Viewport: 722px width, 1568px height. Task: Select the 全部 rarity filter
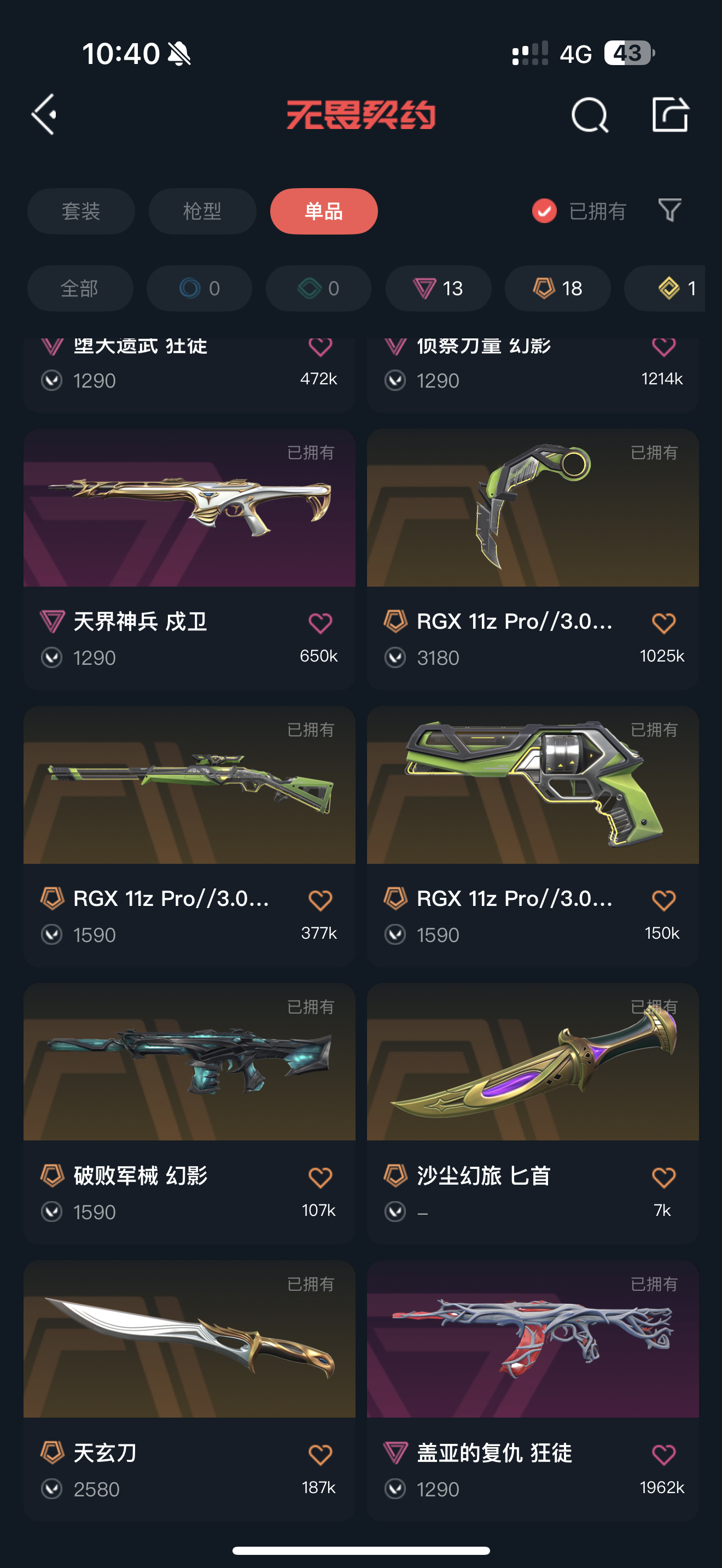[x=80, y=289]
